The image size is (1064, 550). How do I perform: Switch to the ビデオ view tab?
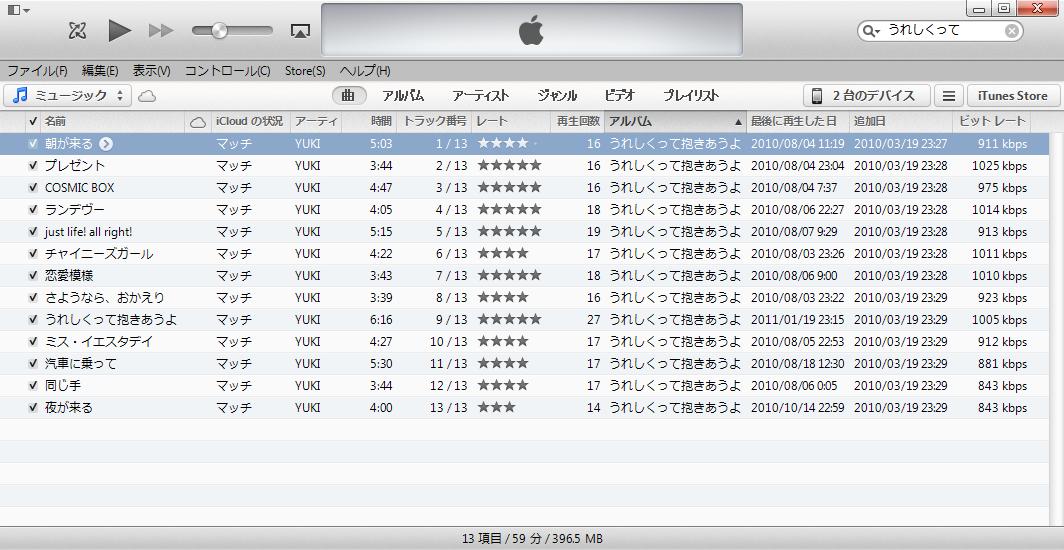[x=620, y=96]
